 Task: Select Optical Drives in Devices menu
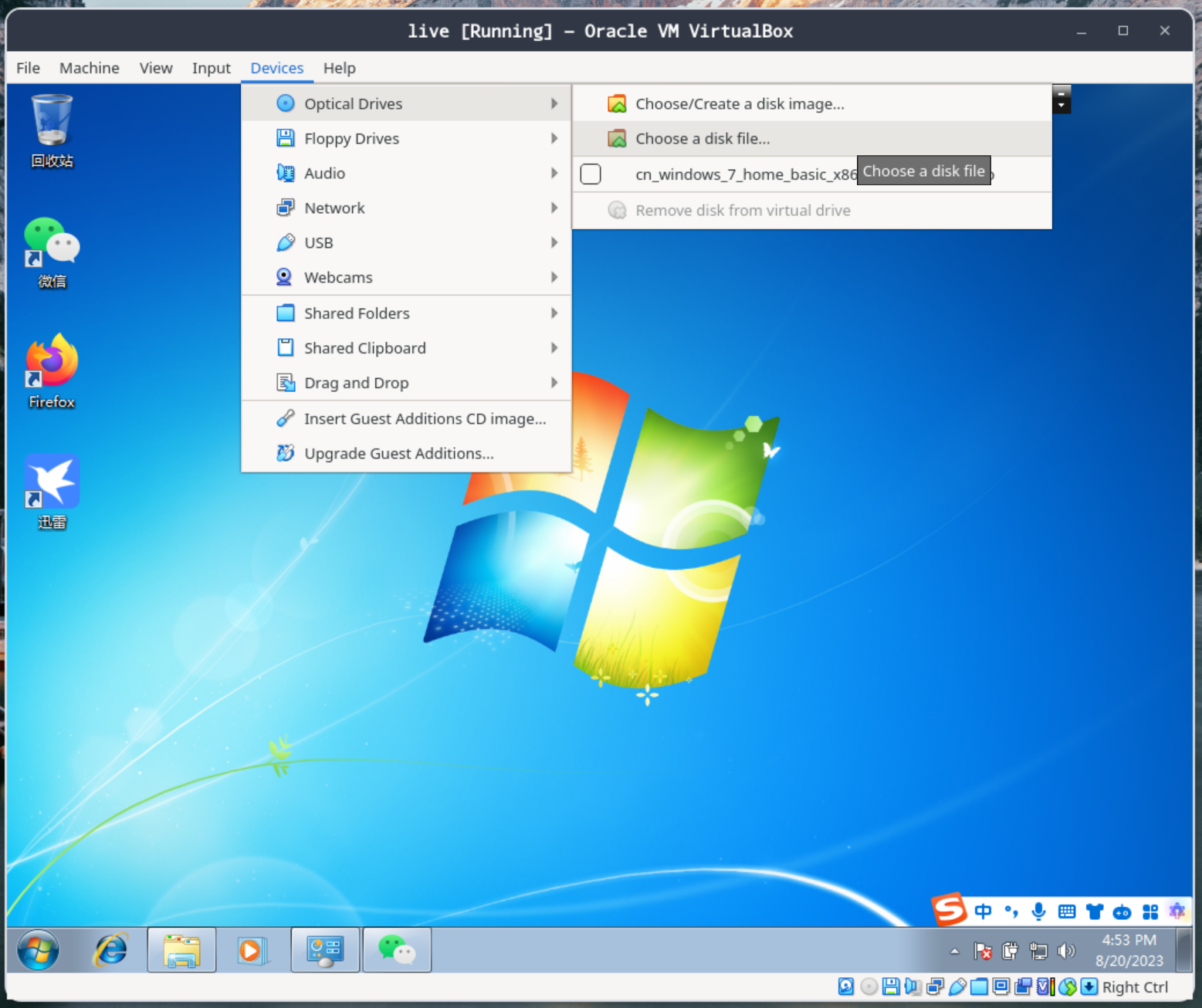pos(406,103)
